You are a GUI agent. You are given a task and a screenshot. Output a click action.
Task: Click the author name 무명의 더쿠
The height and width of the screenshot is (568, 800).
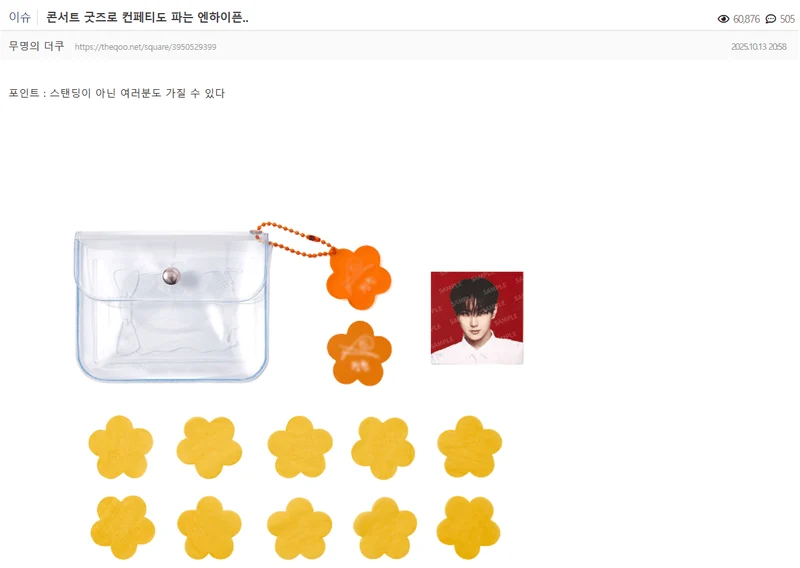tap(36, 46)
